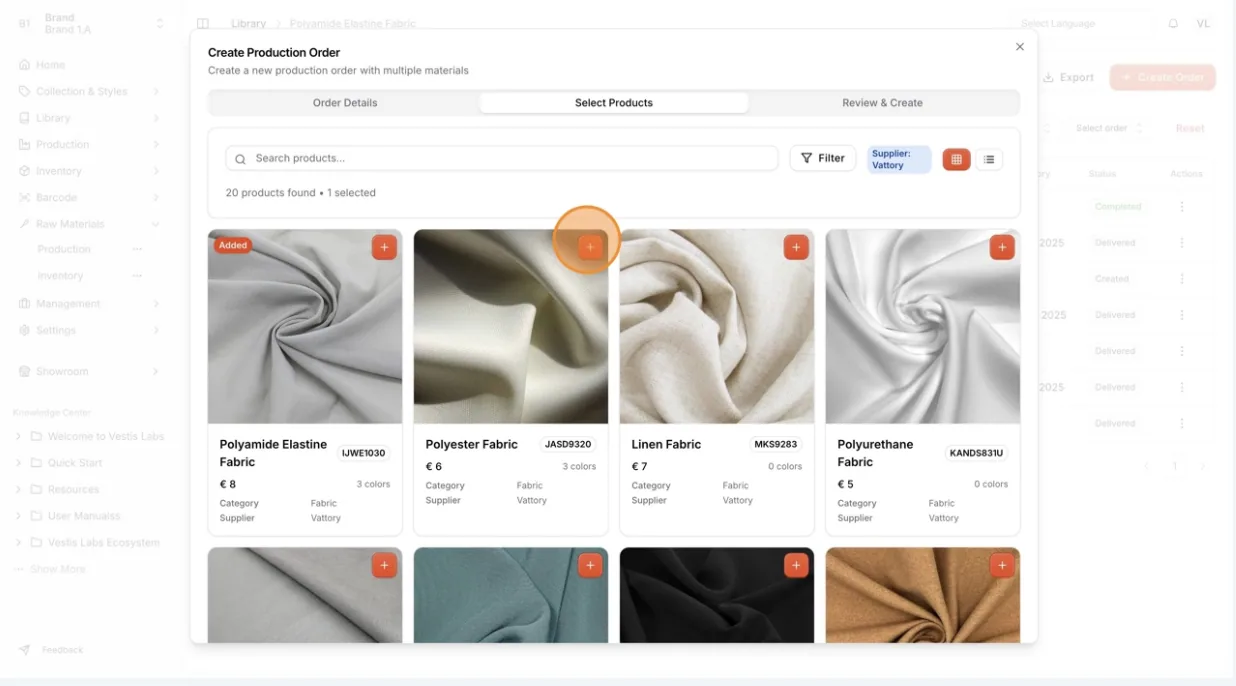Viewport: 1236px width, 686px height.
Task: Go to the Review & Create tab
Action: 882,103
